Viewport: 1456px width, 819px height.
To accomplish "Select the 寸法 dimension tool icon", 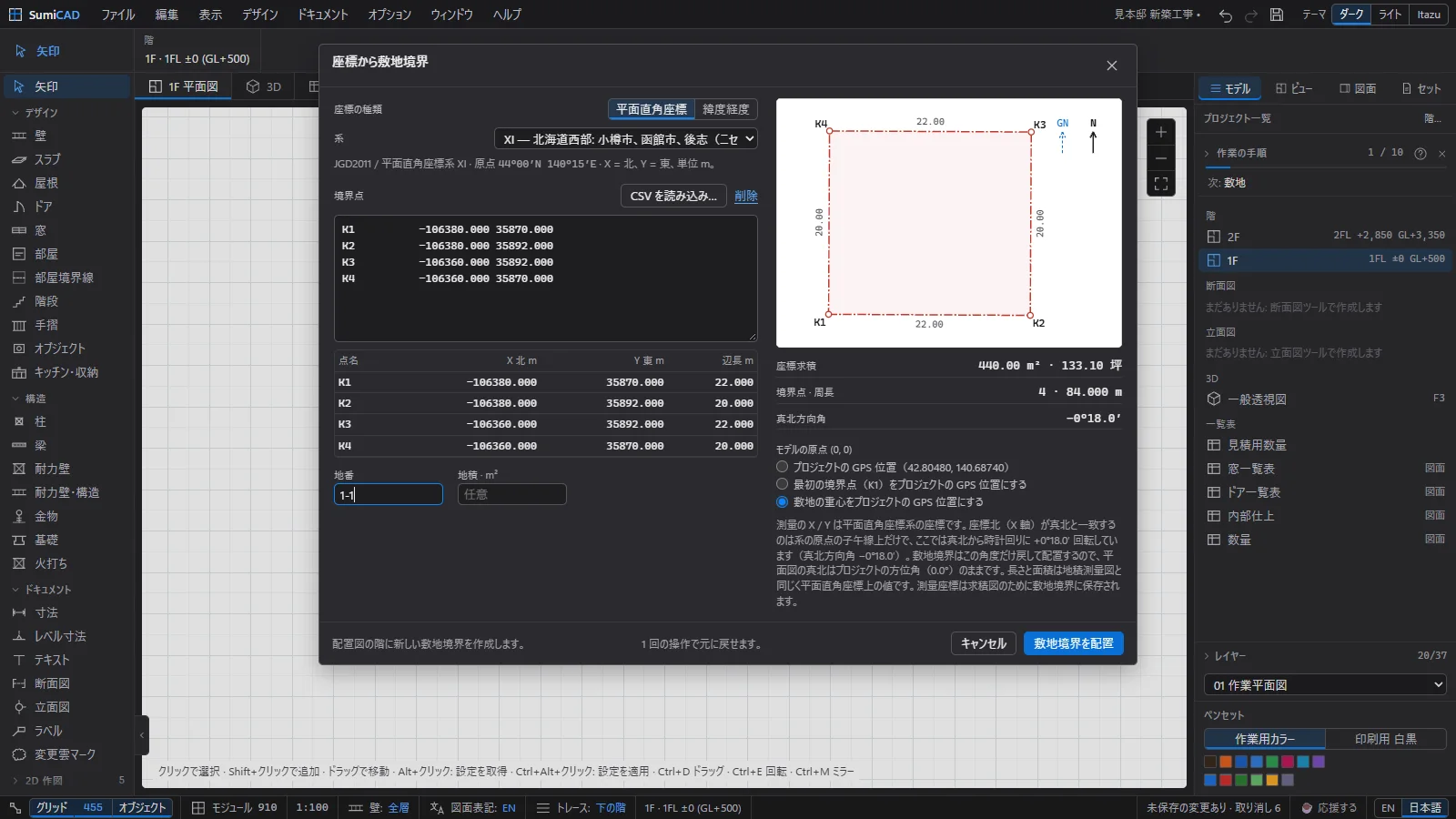I will coord(18,612).
